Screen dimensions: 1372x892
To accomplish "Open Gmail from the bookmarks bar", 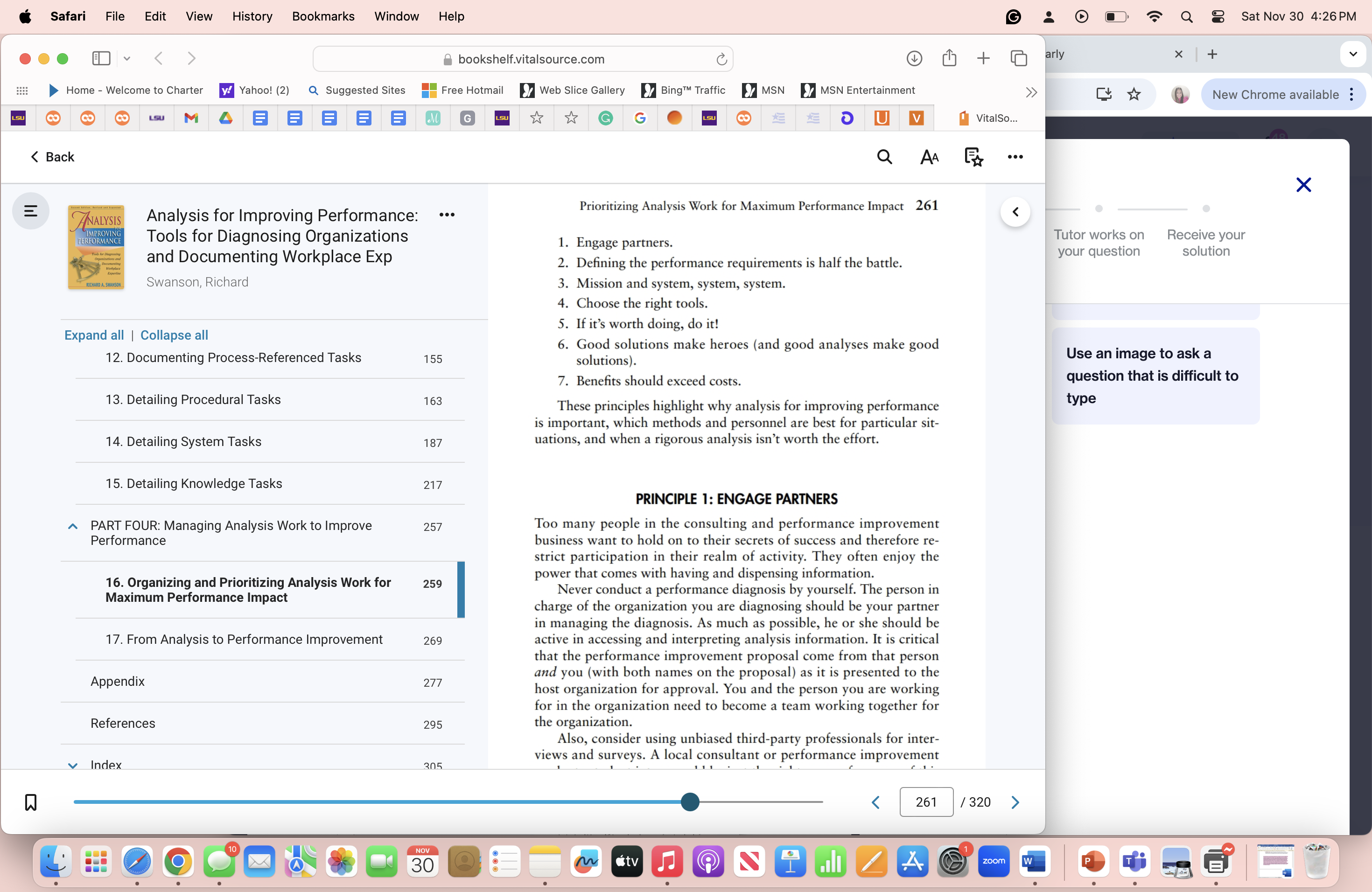I will [x=191, y=118].
